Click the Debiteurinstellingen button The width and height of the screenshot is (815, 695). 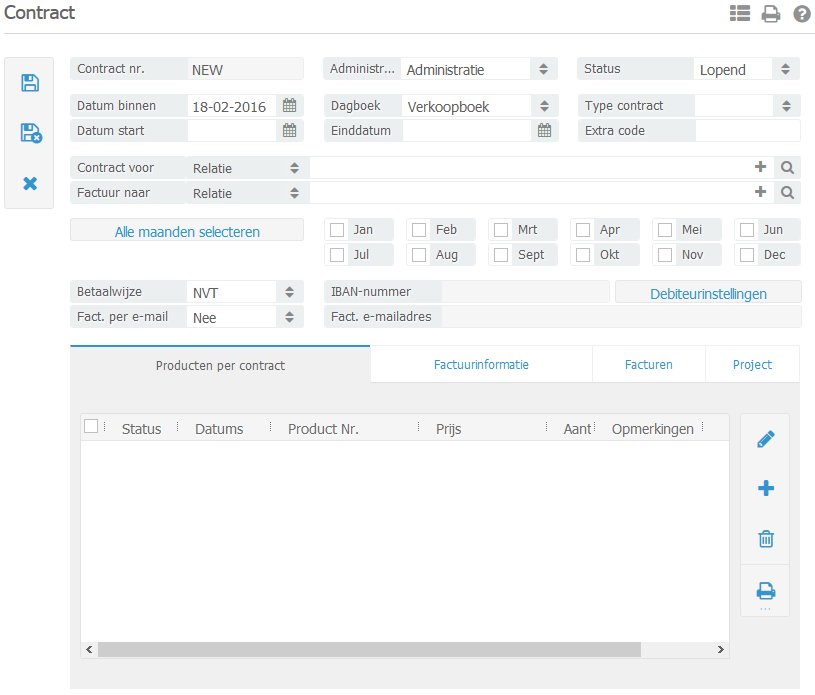(x=708, y=293)
